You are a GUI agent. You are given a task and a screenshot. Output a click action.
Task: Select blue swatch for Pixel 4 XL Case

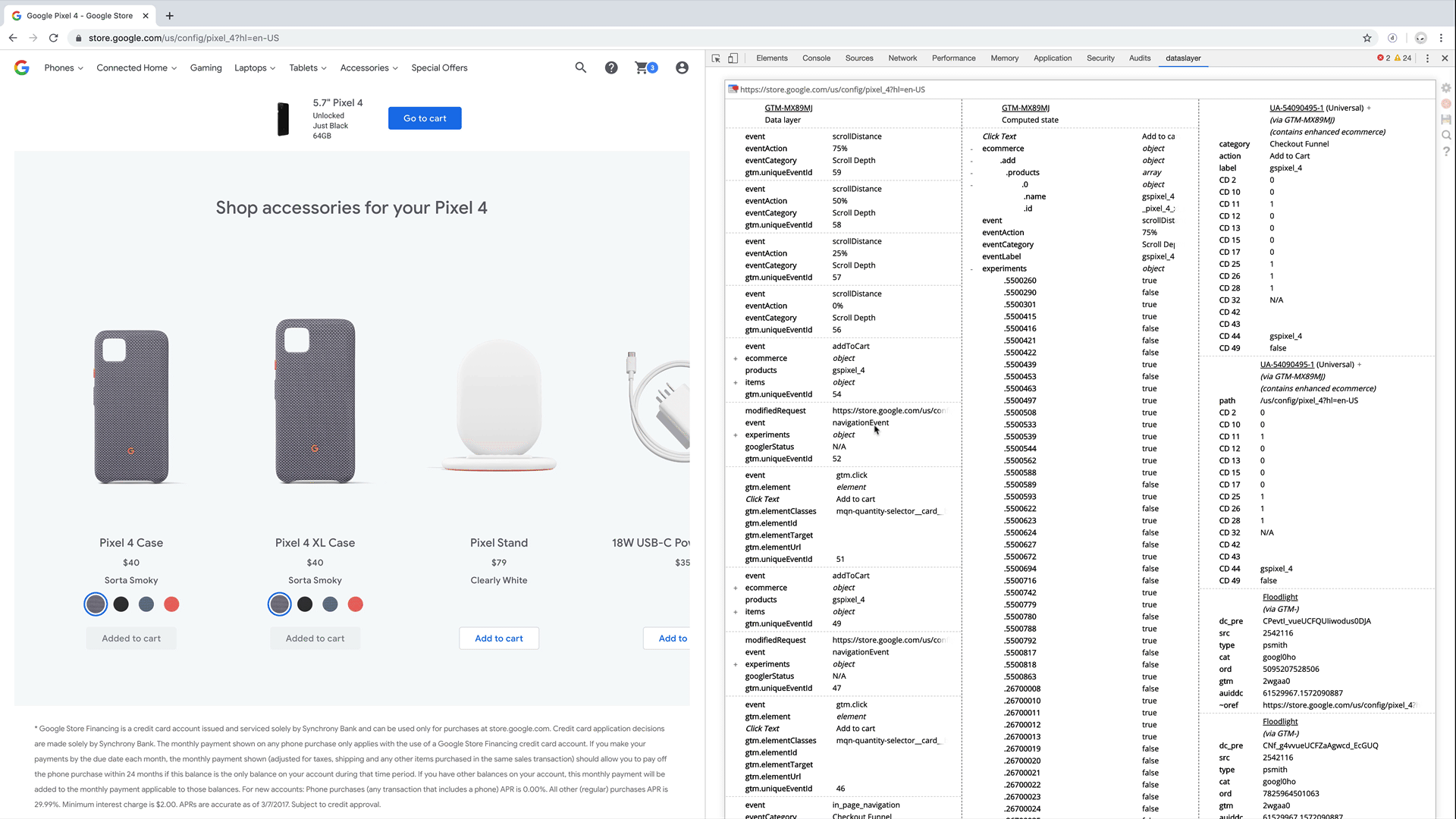point(330,604)
